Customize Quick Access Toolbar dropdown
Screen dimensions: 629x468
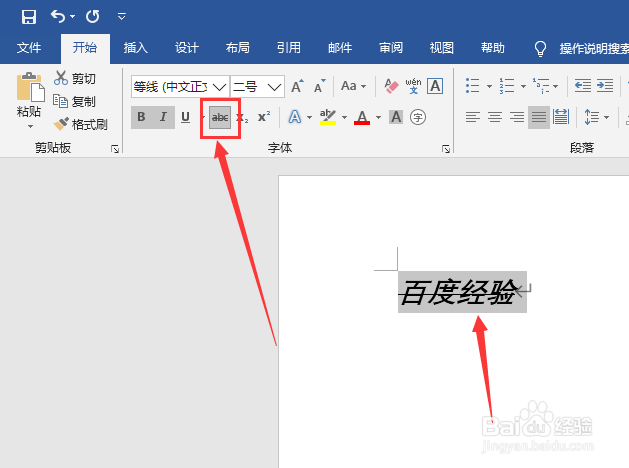pos(122,16)
